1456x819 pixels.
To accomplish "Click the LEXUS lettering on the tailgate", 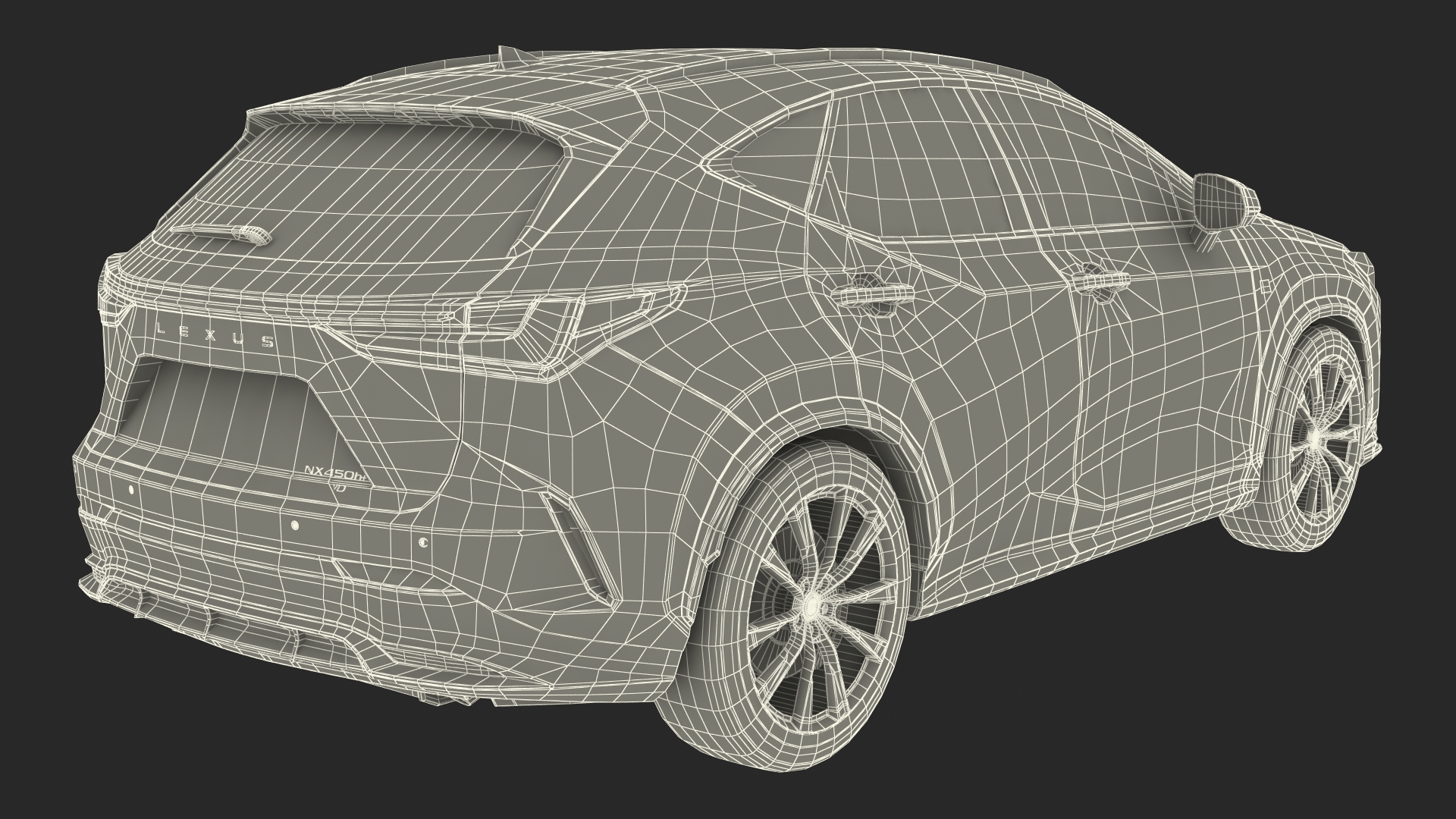I will point(215,334).
